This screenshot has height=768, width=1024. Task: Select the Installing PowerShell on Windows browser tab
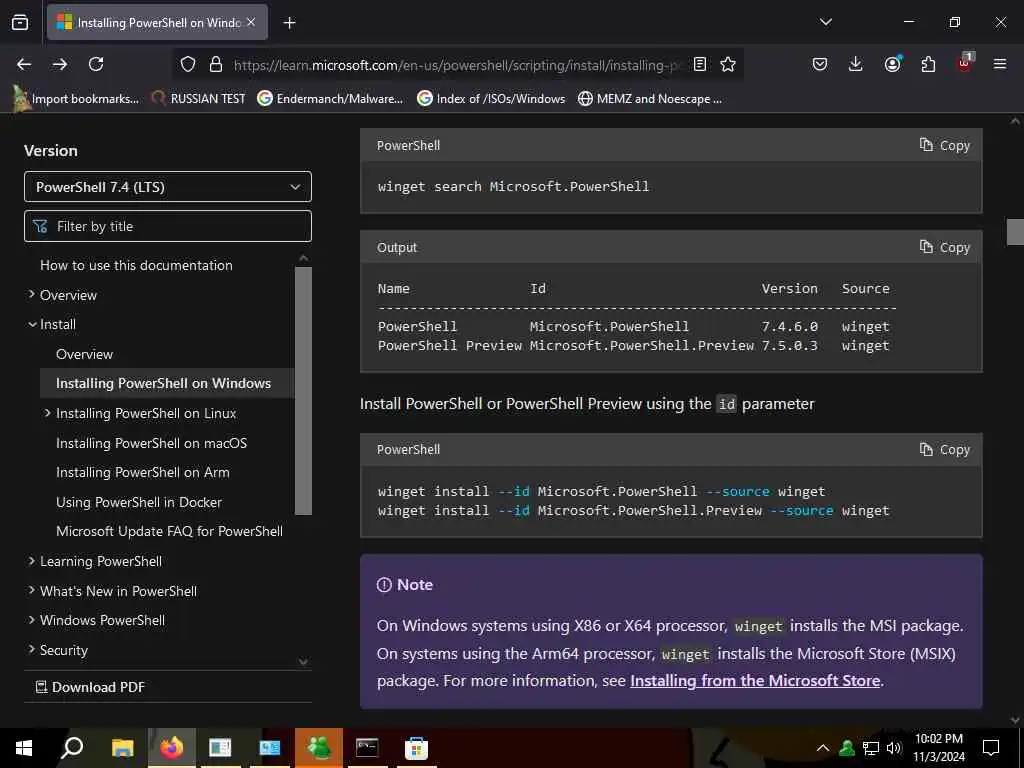pyautogui.click(x=157, y=22)
